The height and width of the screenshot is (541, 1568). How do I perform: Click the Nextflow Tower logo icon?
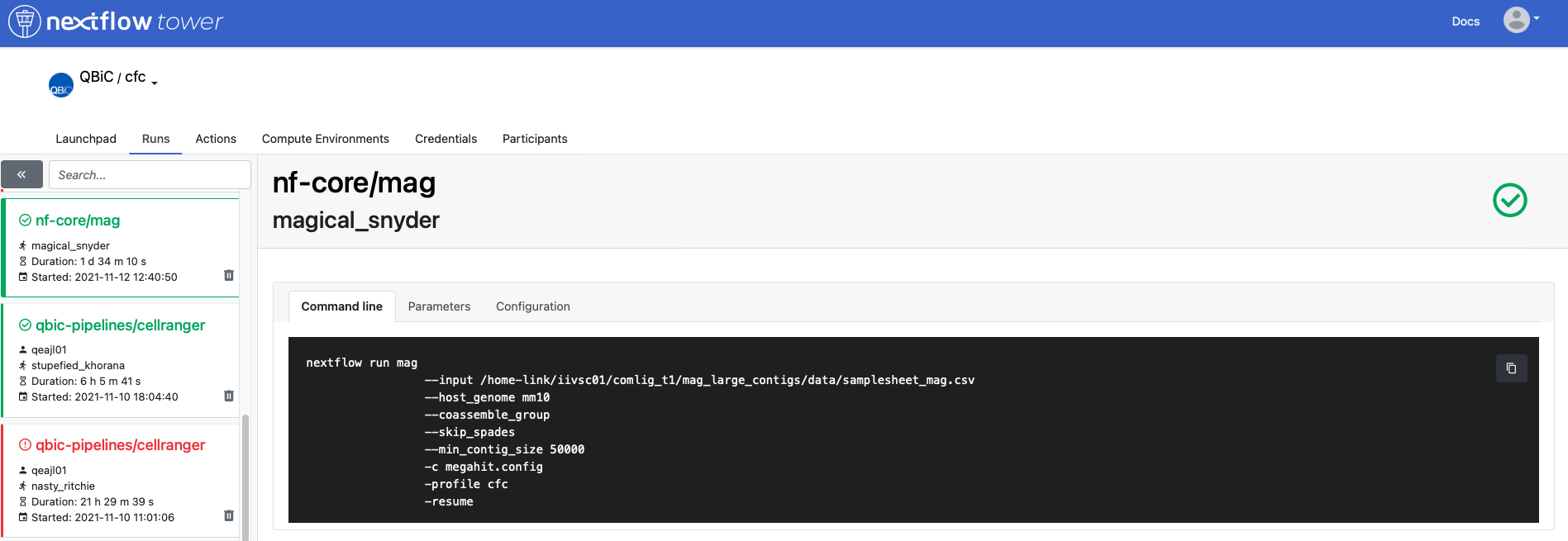coord(25,21)
